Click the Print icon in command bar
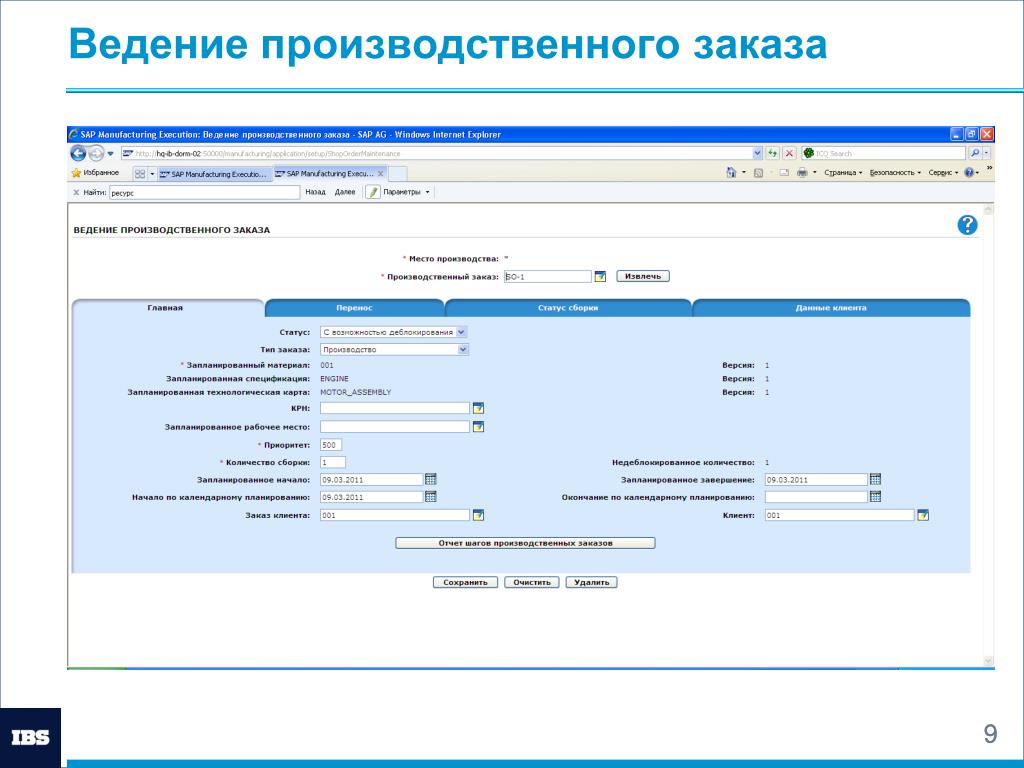Viewport: 1024px width, 768px height. (x=802, y=173)
